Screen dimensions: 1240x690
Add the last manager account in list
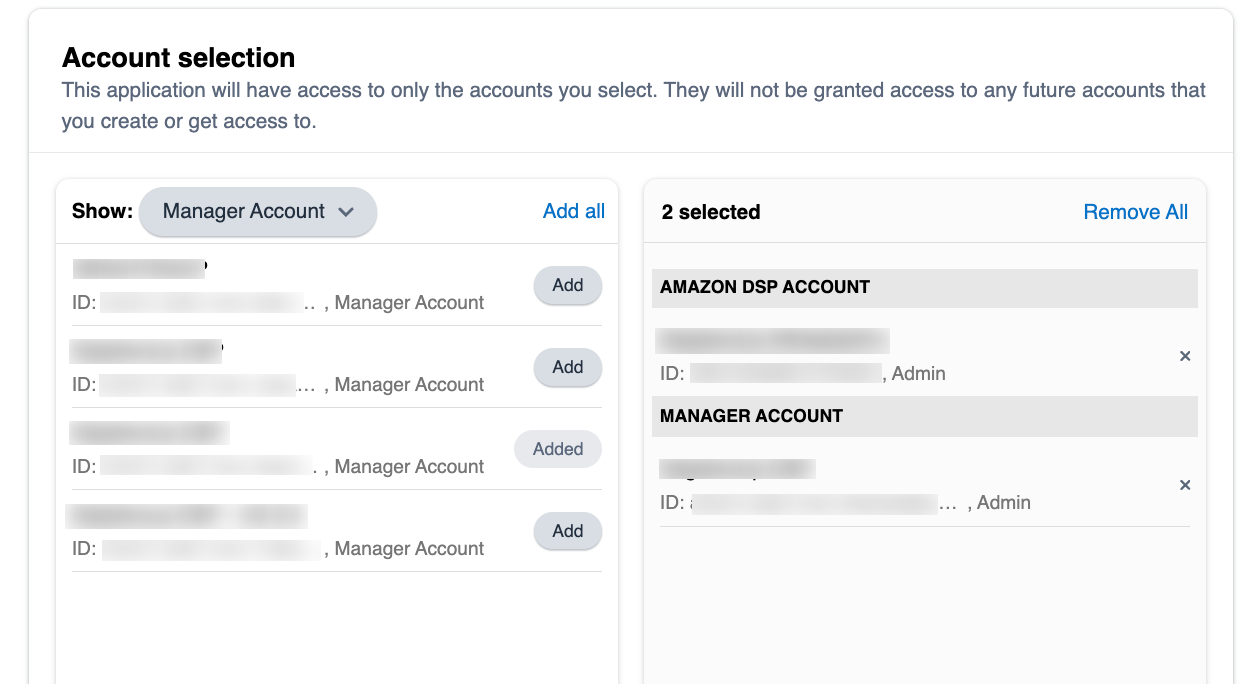tap(567, 531)
